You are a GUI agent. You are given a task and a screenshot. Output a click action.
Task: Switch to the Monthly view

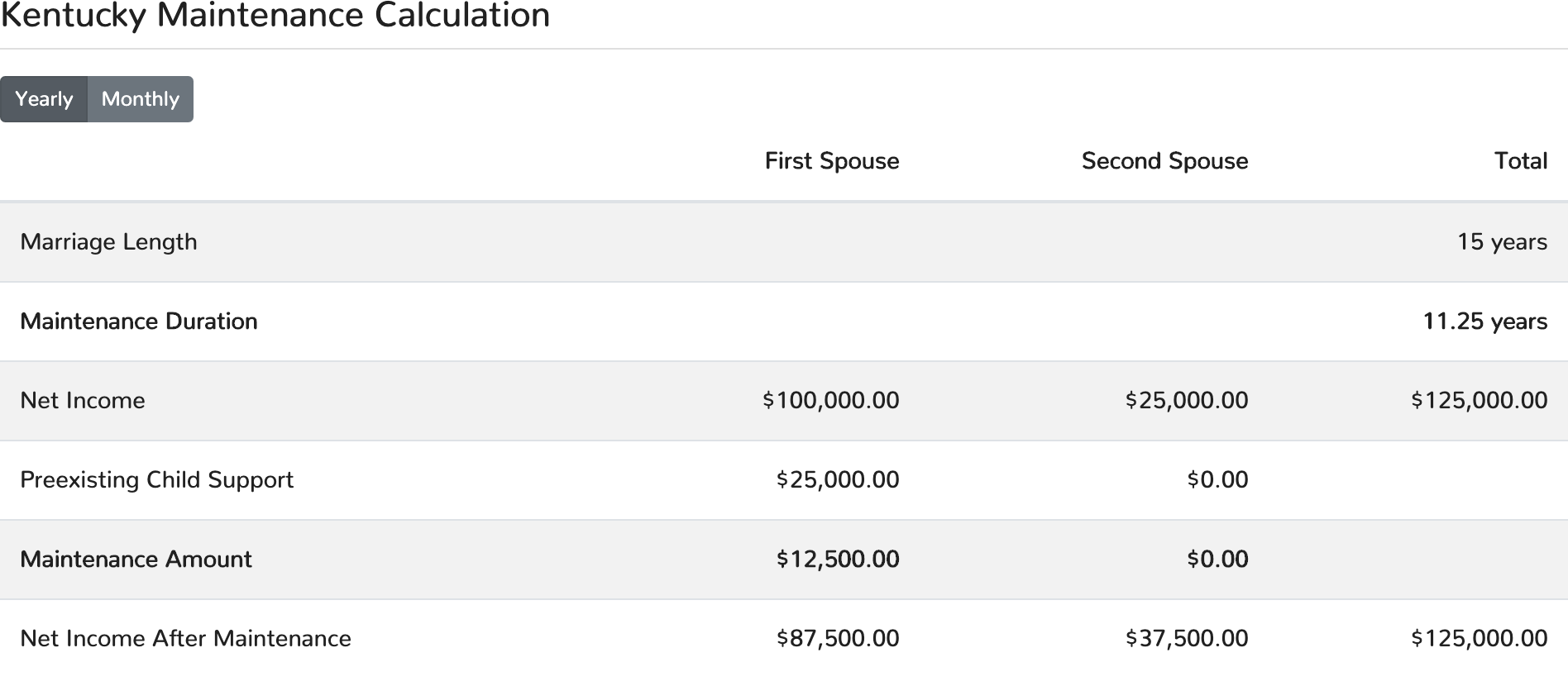click(x=140, y=99)
